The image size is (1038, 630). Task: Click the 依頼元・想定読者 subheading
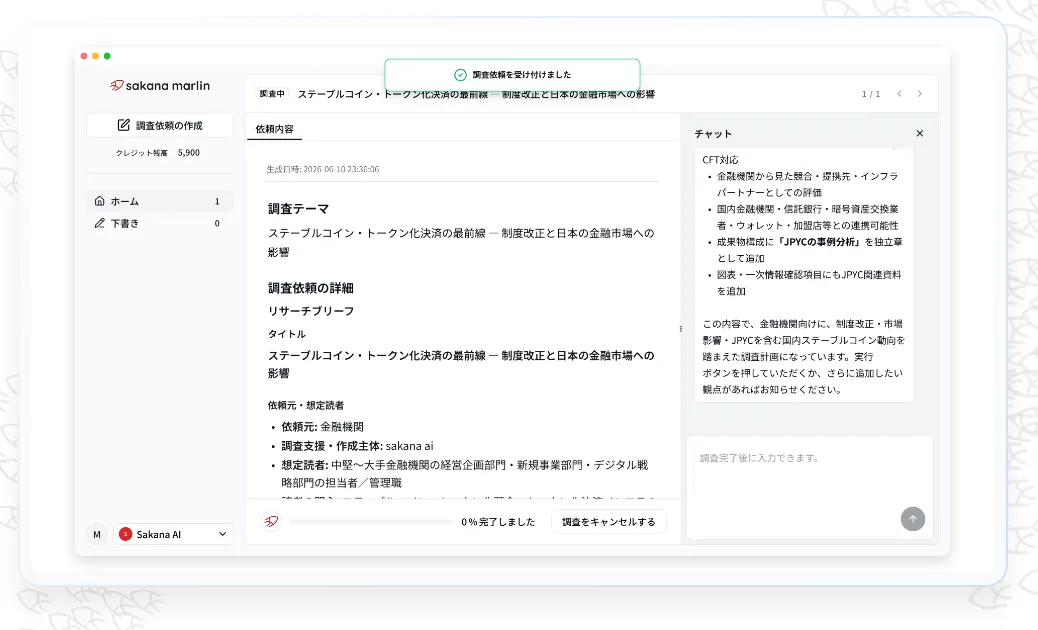pyautogui.click(x=306, y=405)
